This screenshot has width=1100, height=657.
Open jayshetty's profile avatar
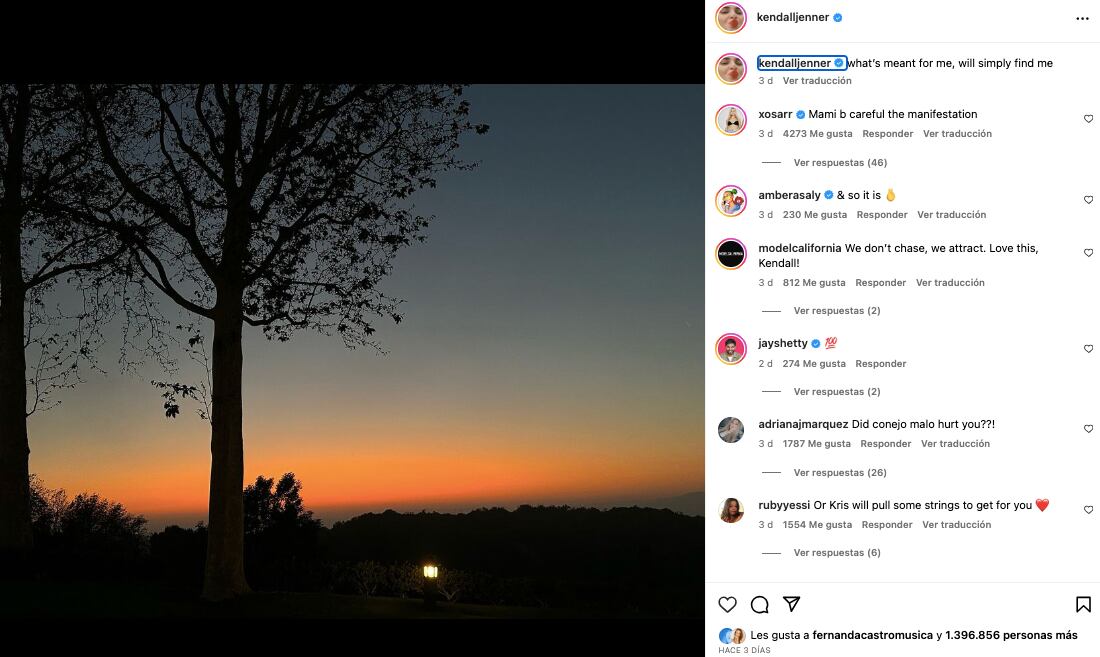click(731, 349)
